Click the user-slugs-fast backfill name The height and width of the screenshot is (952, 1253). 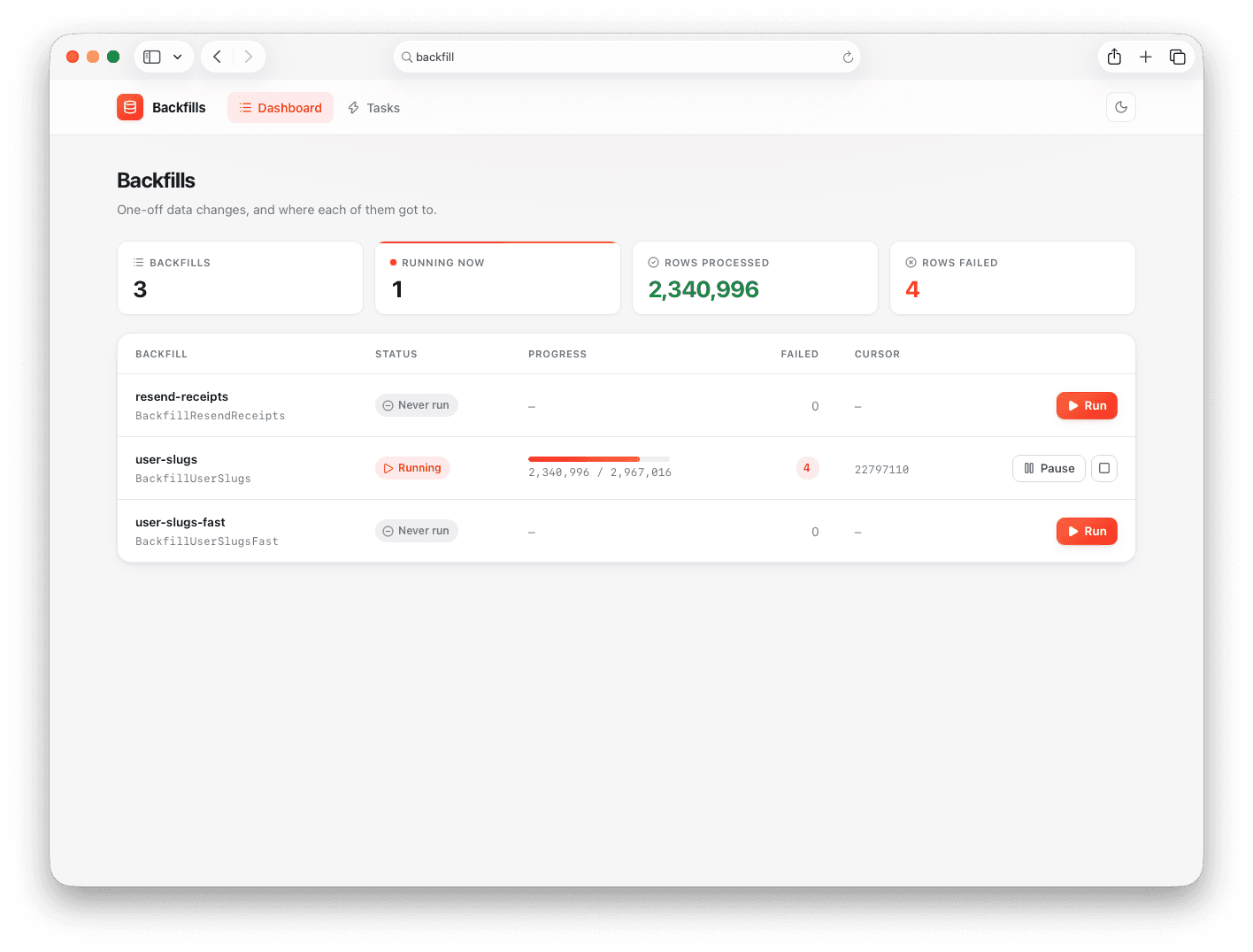181,522
